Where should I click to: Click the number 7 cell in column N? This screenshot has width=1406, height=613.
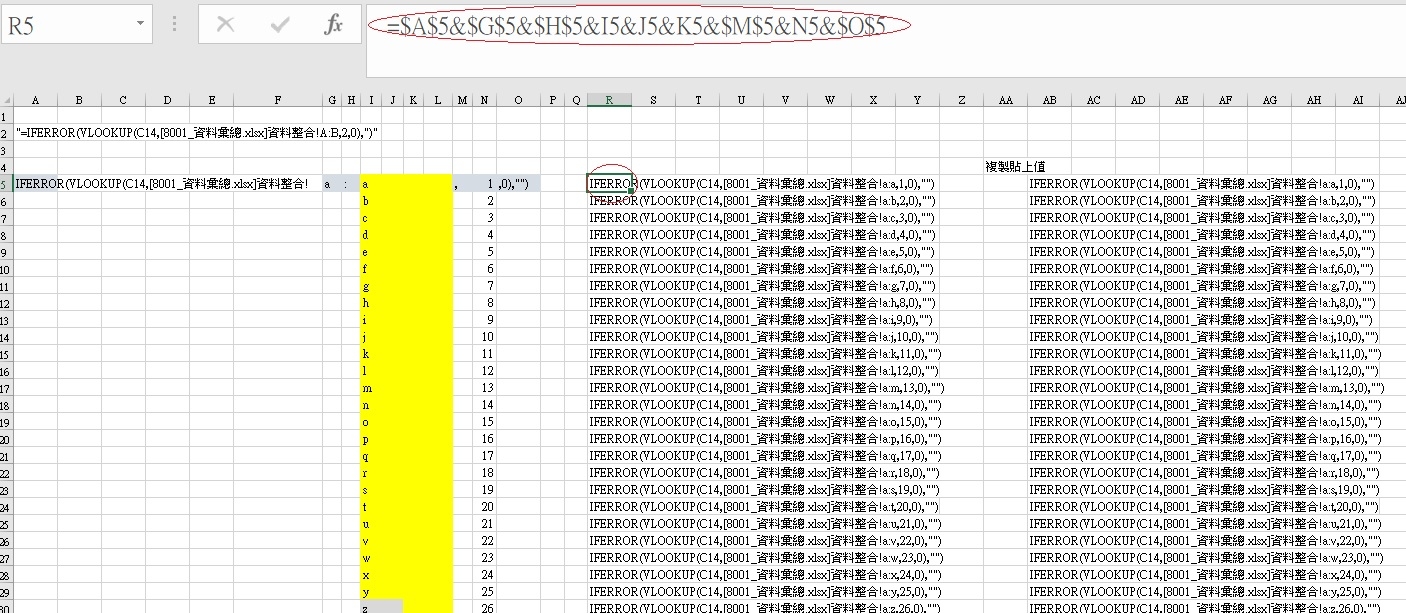point(484,286)
